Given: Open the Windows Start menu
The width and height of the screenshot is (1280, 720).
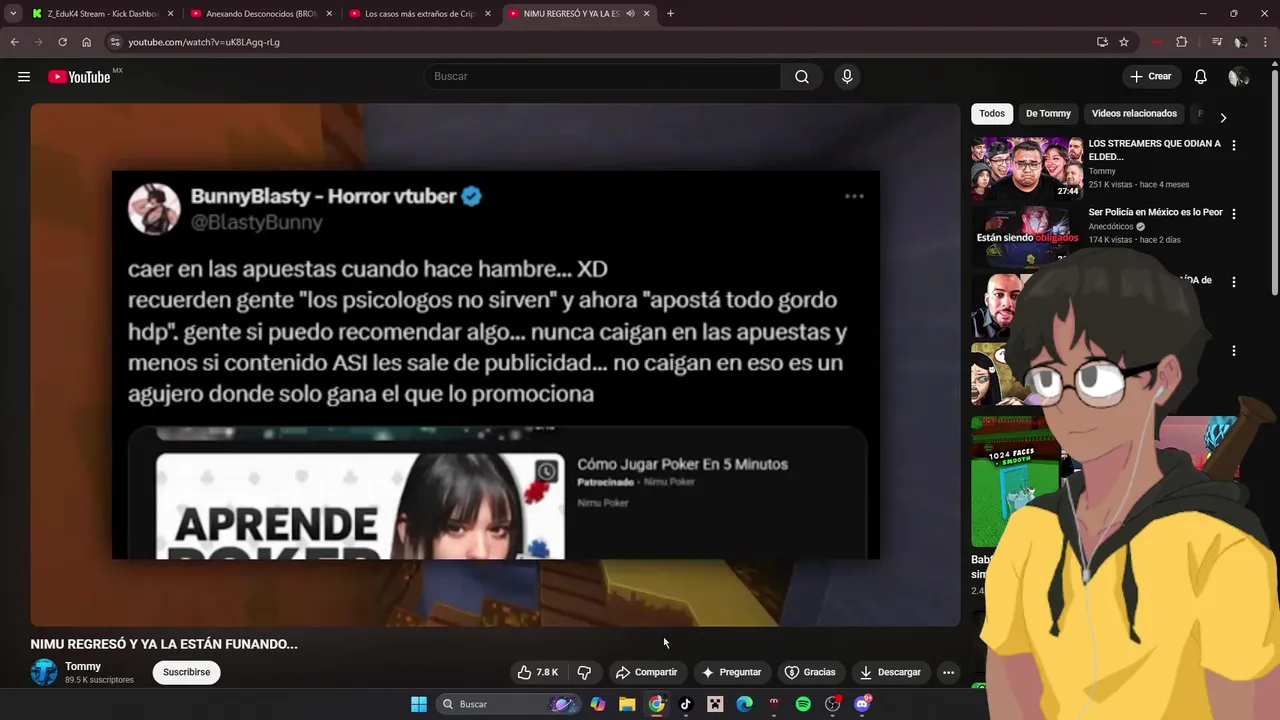Looking at the screenshot, I should point(419,704).
